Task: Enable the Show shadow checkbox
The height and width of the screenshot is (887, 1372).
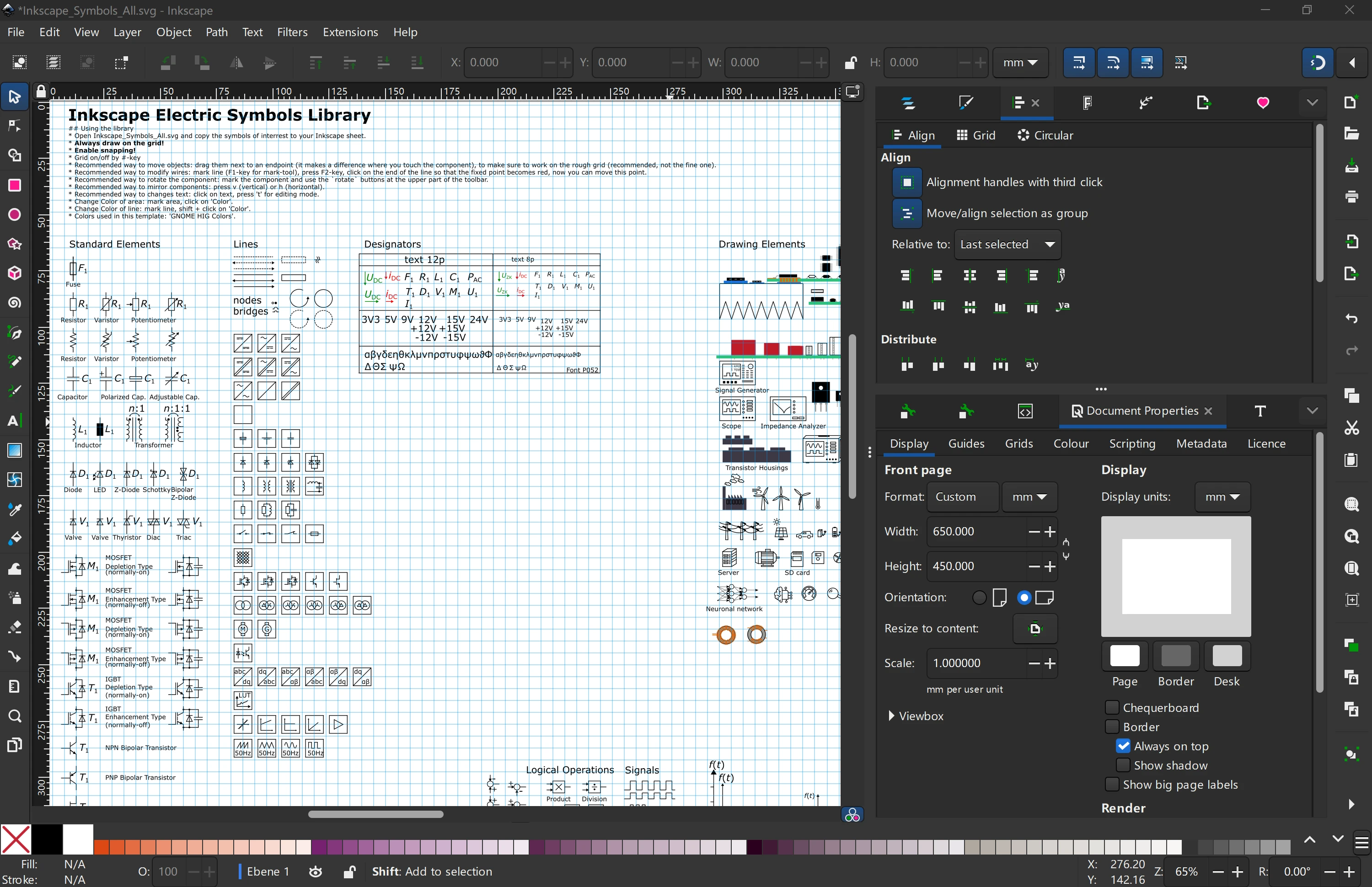Action: point(1123,765)
